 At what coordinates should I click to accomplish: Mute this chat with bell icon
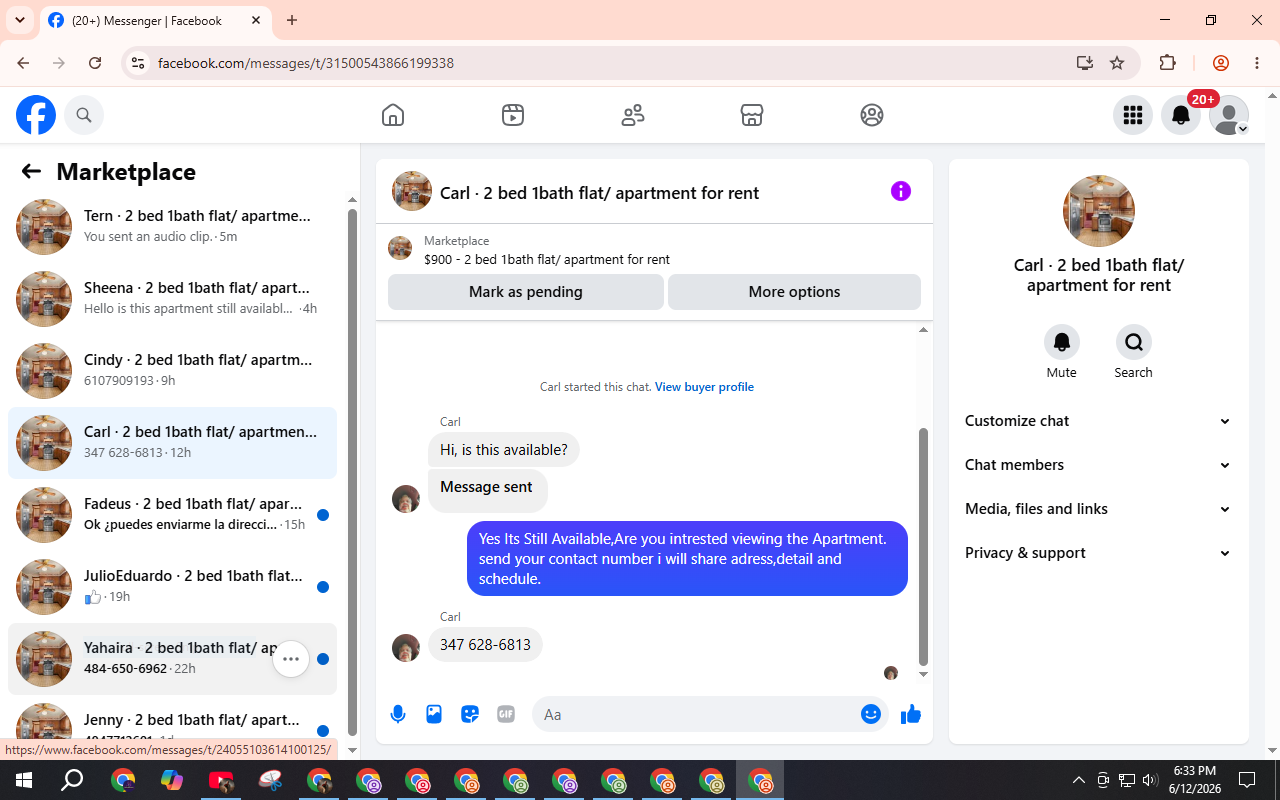[1062, 342]
